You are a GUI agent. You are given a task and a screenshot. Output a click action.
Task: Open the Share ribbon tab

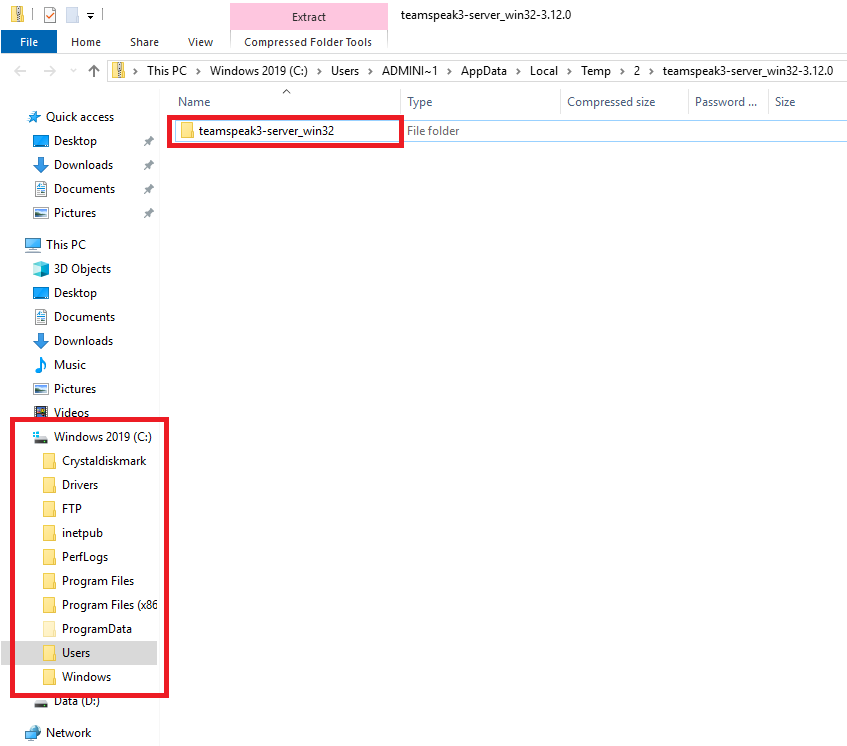pos(144,42)
